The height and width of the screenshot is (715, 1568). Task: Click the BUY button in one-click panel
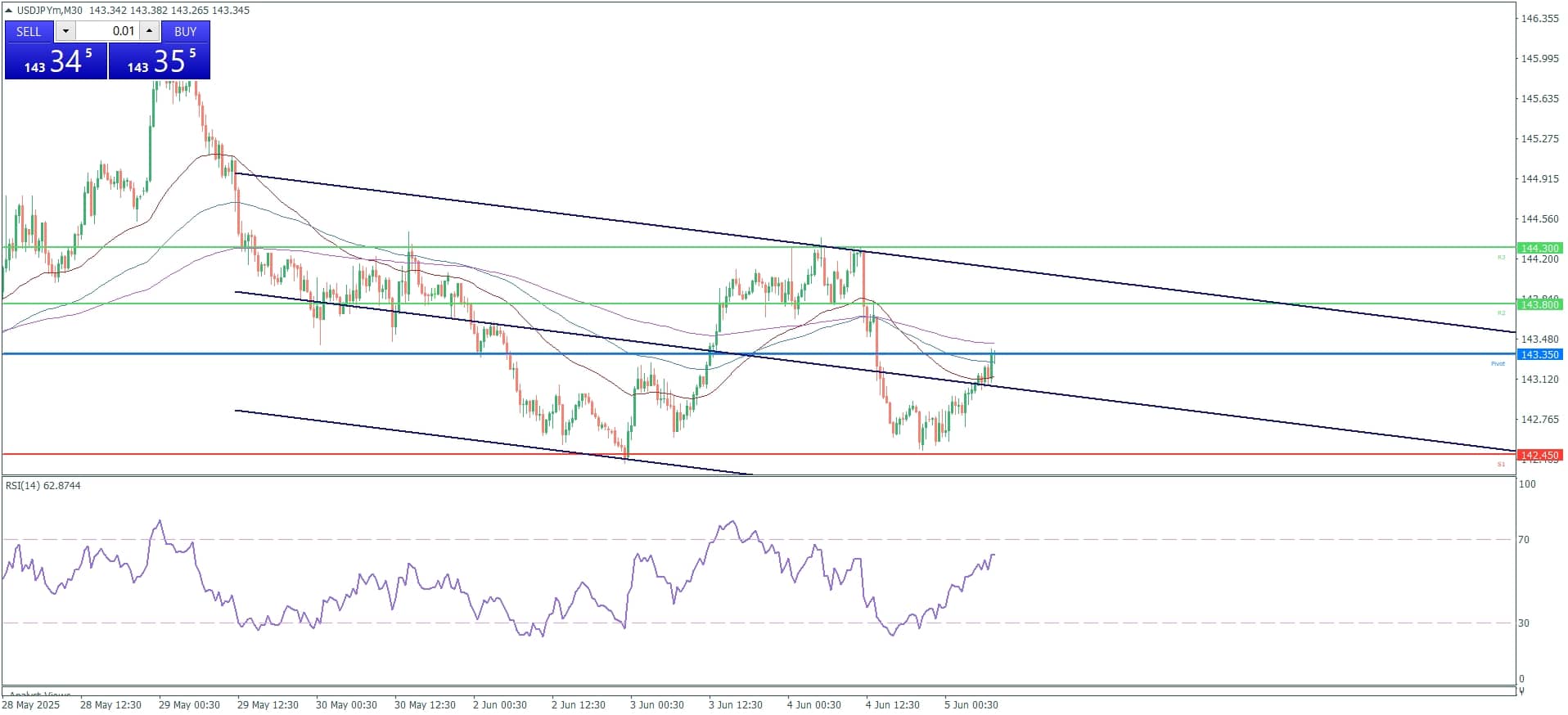tap(186, 31)
